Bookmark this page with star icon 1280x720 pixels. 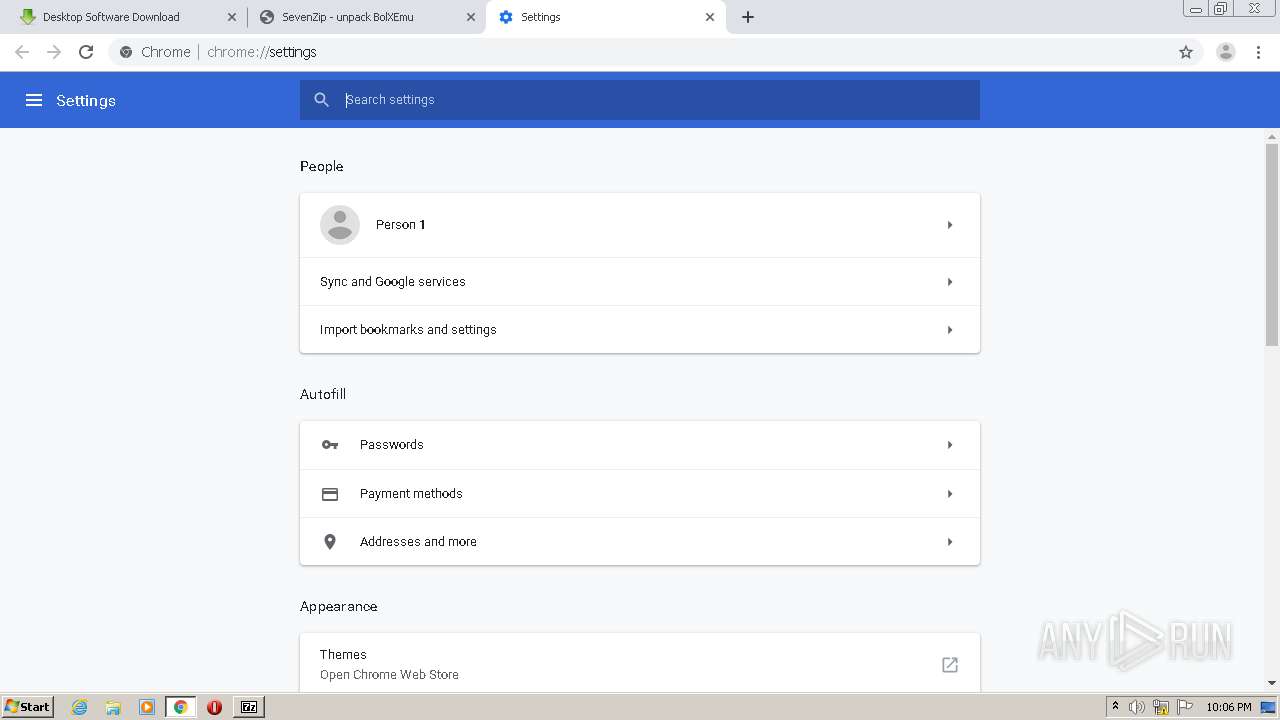(x=1186, y=52)
